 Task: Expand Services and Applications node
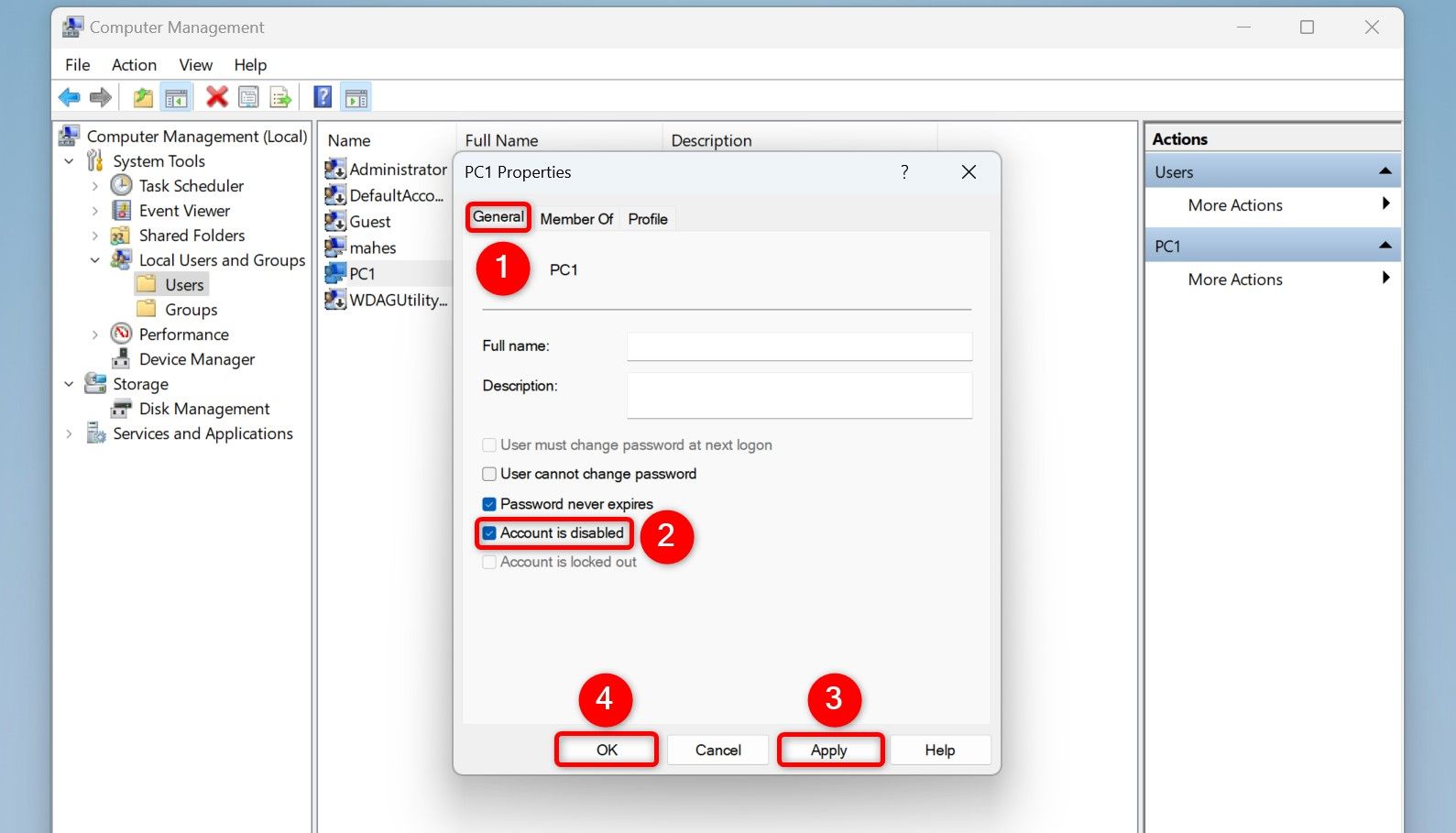pos(69,433)
